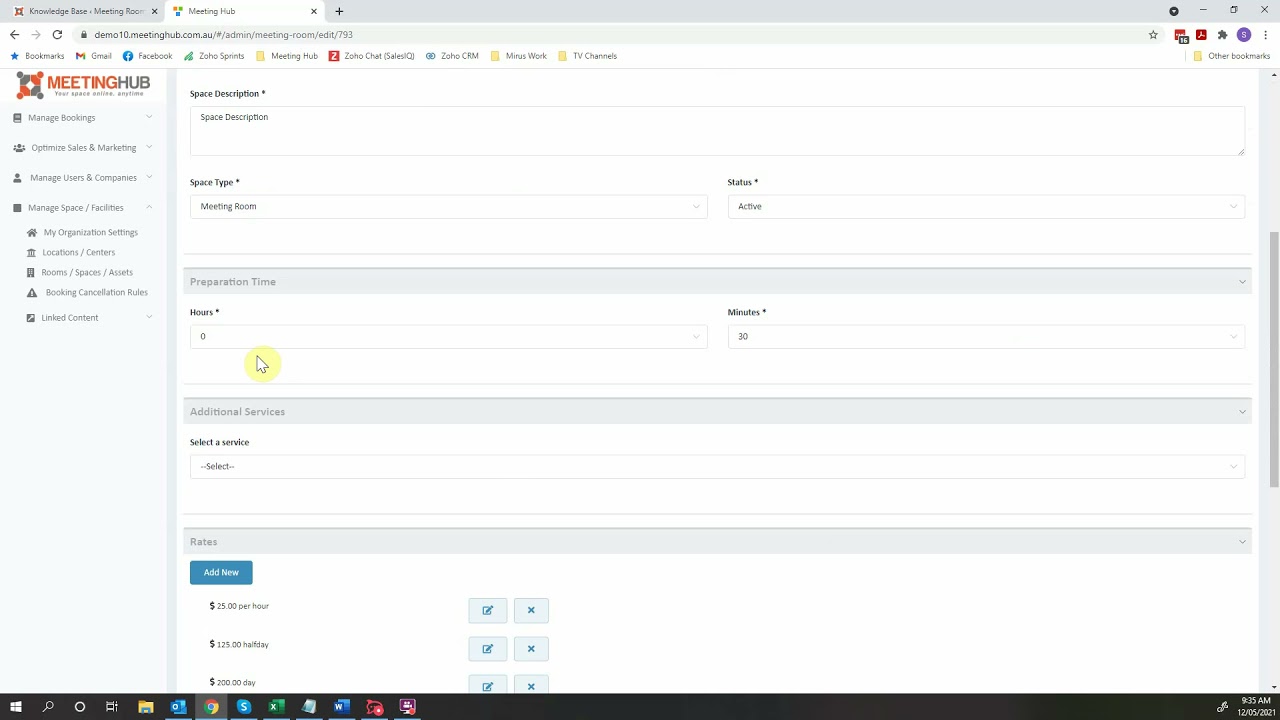Open Facebook bookmark
The image size is (1280, 720).
coord(148,56)
